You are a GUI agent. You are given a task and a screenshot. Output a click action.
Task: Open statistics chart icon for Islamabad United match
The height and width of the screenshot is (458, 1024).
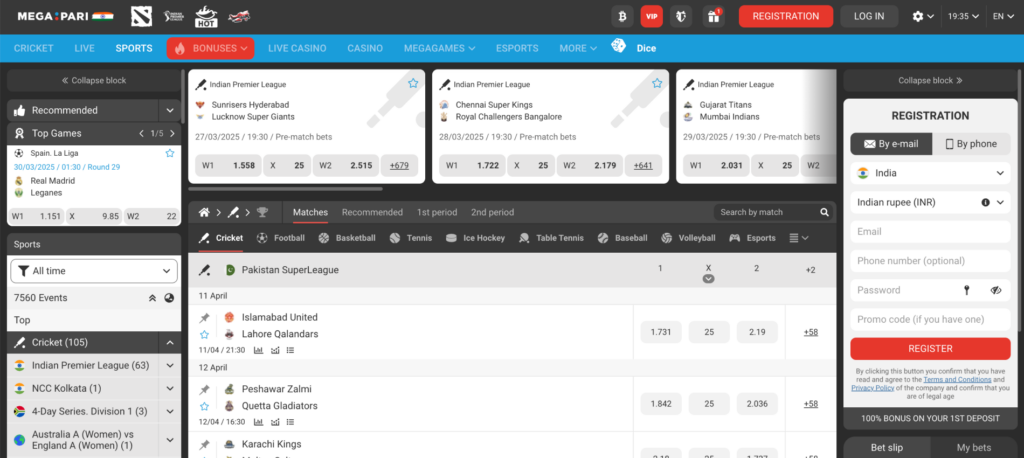point(259,350)
